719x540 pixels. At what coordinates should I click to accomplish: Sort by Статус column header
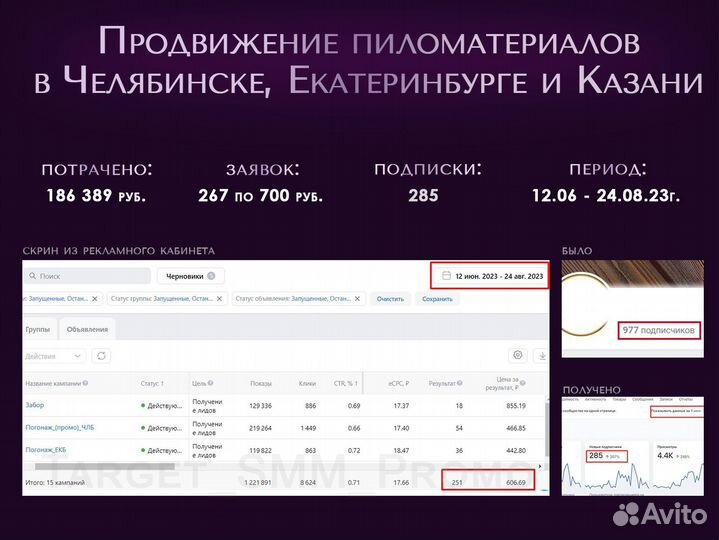click(x=152, y=383)
